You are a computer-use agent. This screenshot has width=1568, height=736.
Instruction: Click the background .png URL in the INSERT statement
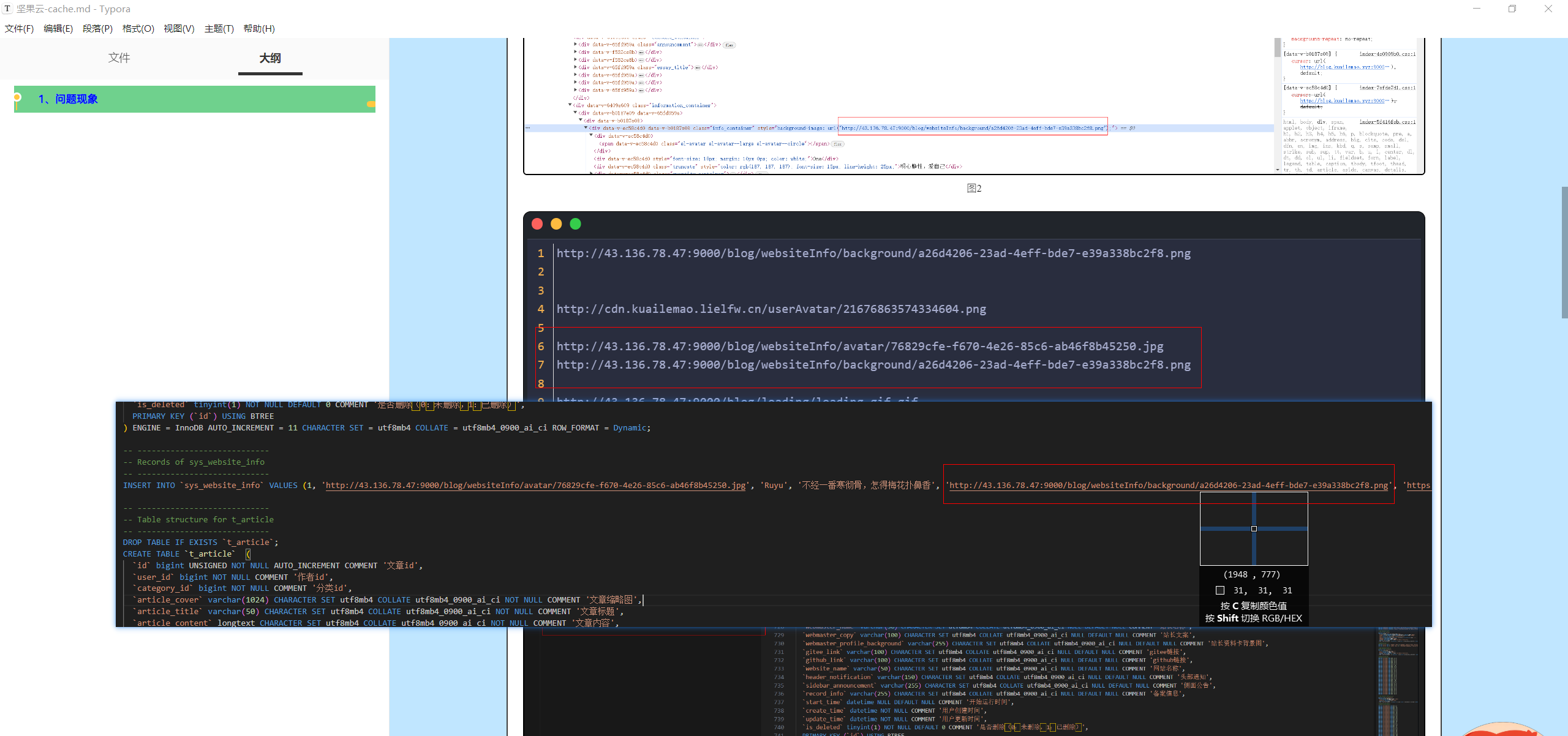click(1169, 486)
